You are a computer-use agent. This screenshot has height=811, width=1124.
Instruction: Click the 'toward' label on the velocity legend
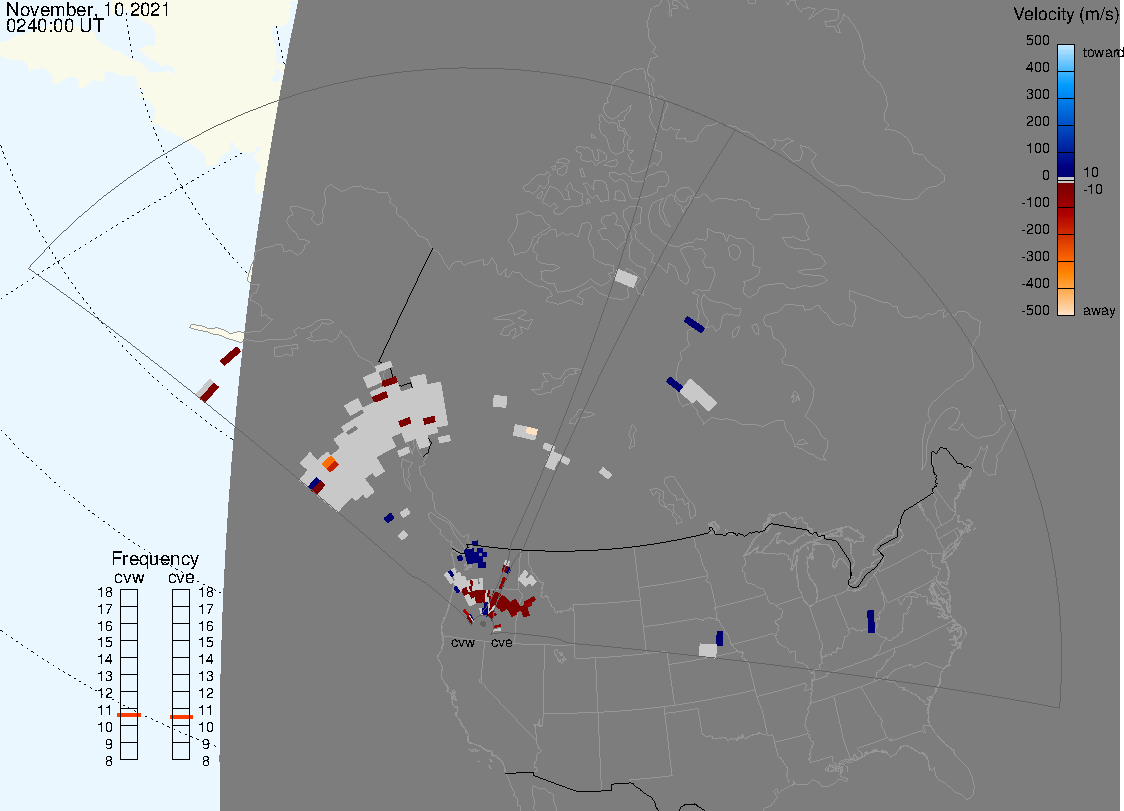tap(1102, 52)
